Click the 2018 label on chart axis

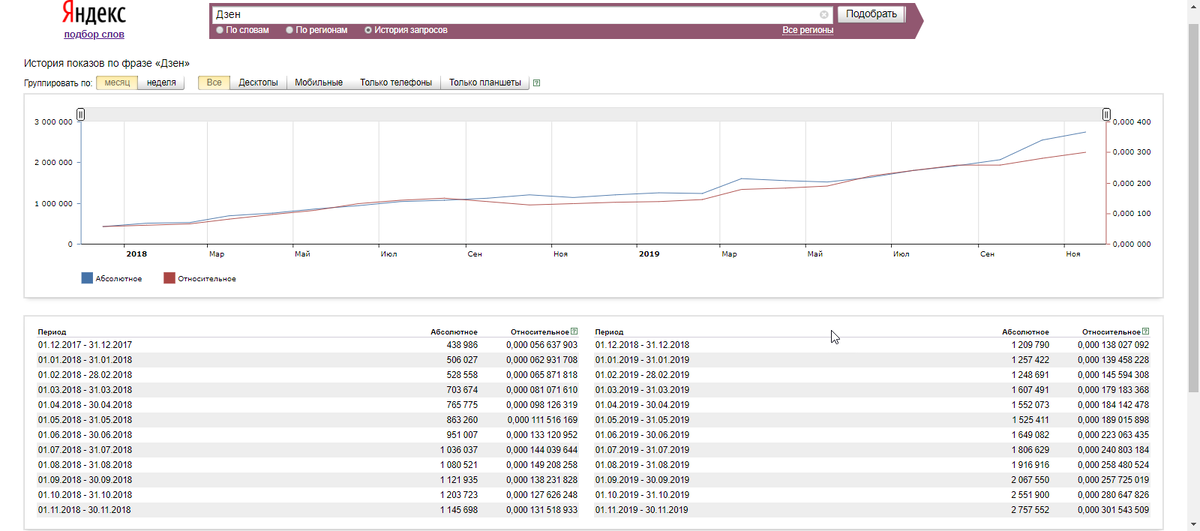coord(136,254)
